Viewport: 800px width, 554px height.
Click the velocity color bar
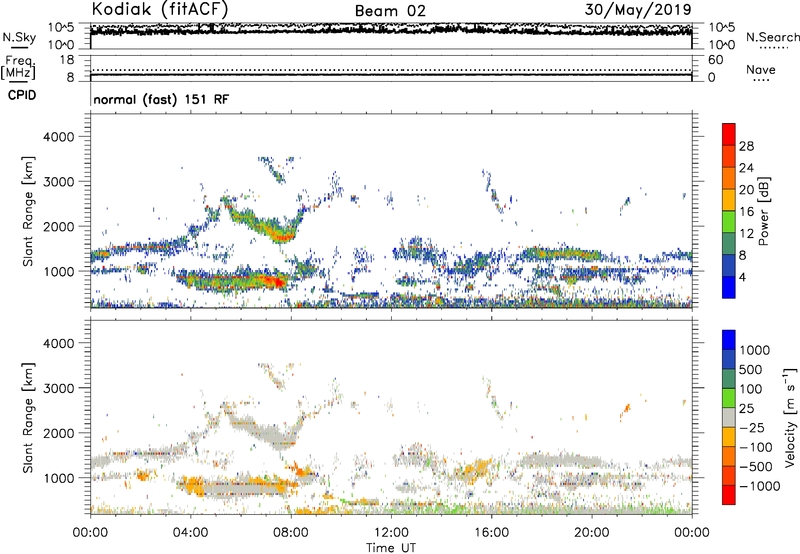[729, 417]
